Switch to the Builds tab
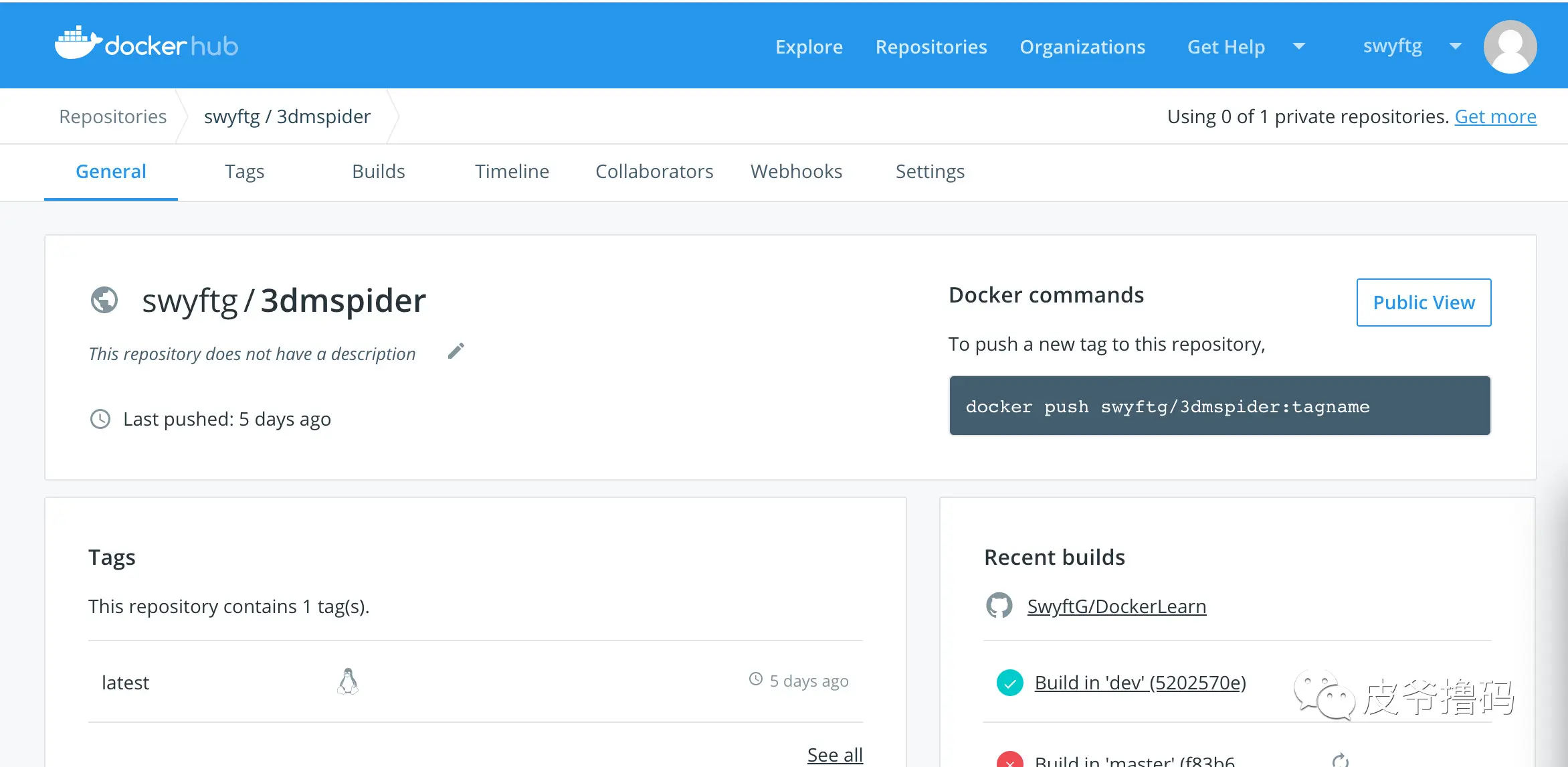The width and height of the screenshot is (1568, 767). (x=378, y=171)
